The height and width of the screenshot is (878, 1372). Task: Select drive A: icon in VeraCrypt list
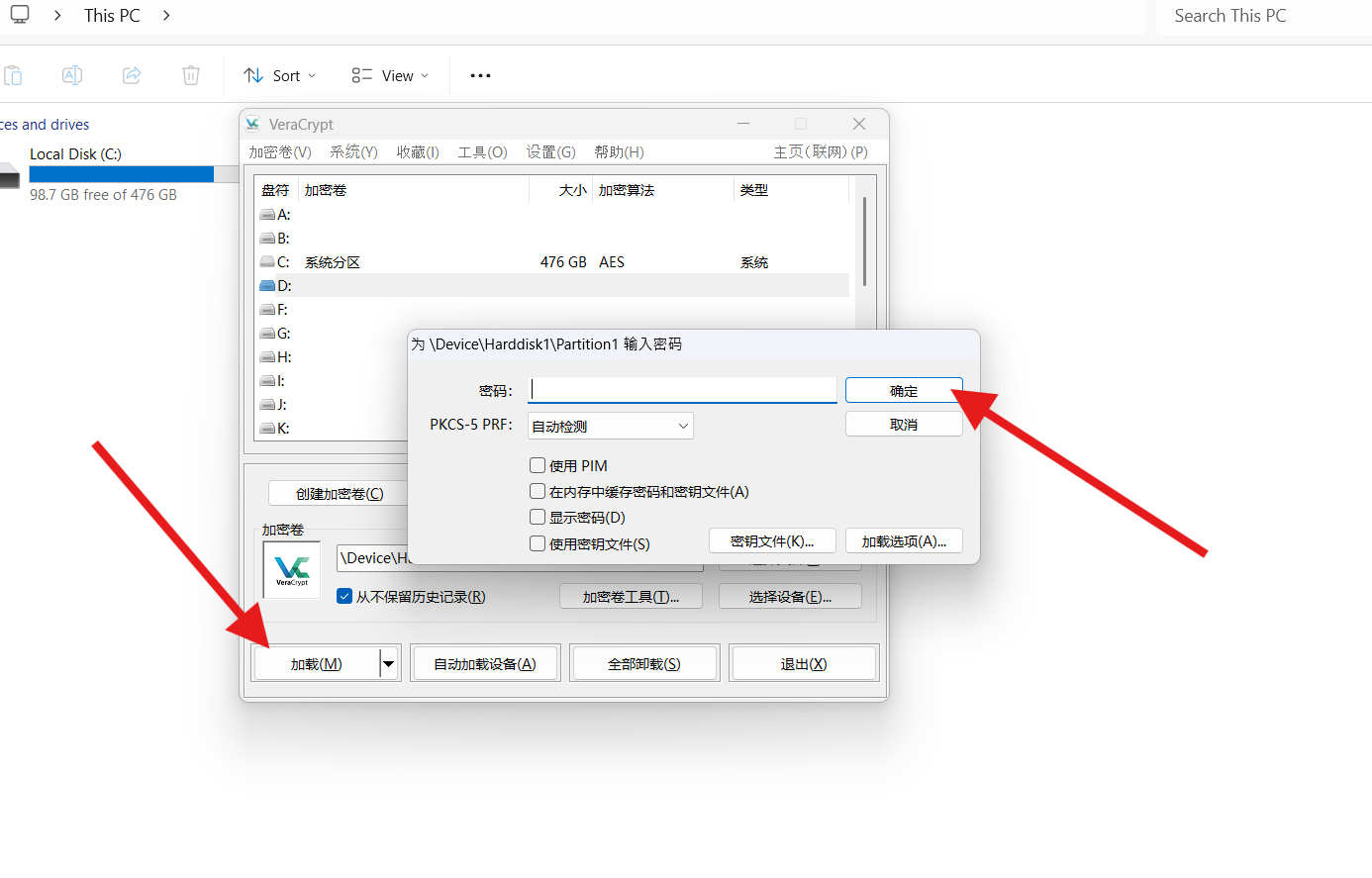[267, 215]
